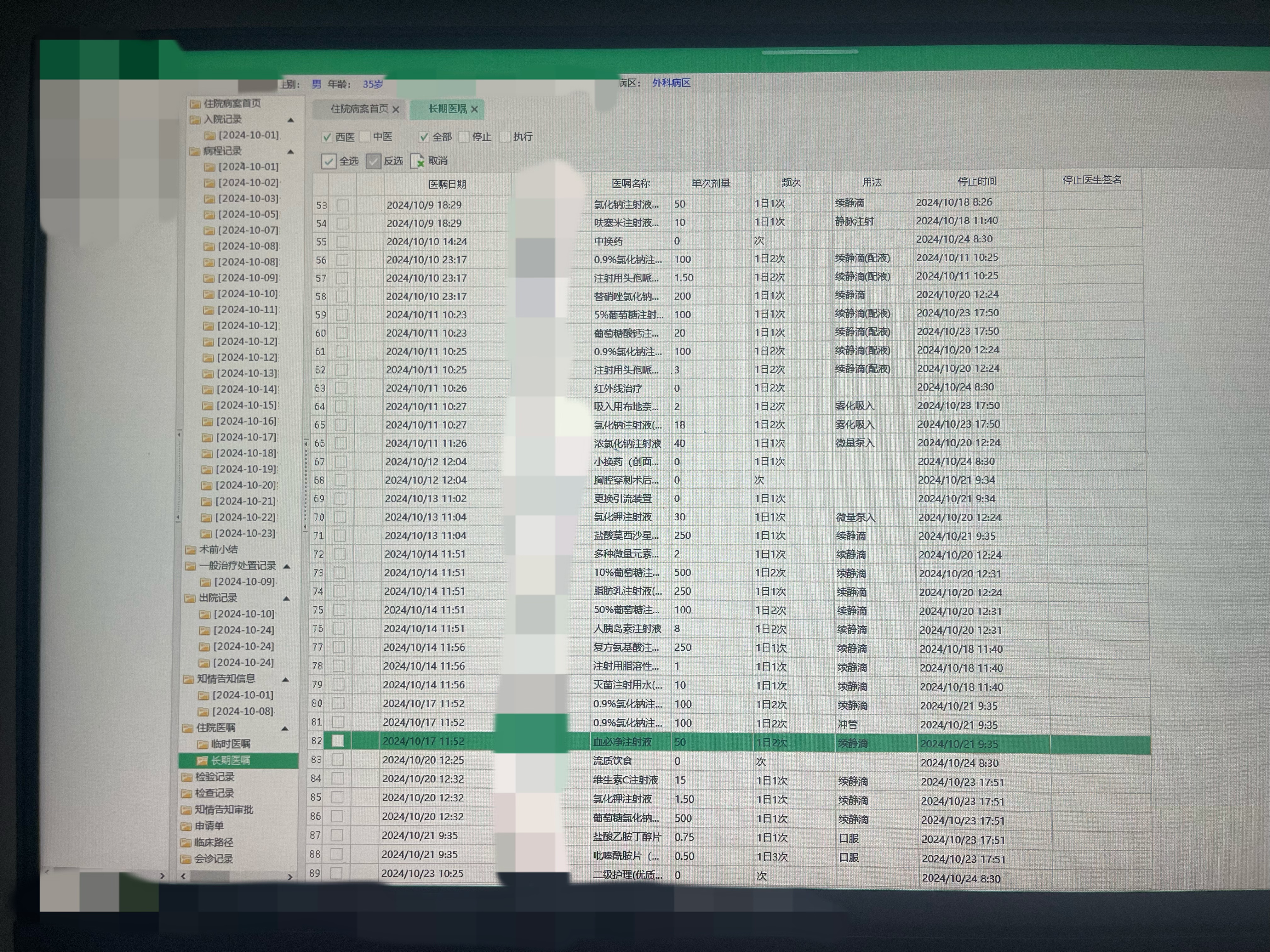Screen dimensions: 1270x952
Task: Click the 全选 checkmark icon
Action: point(329,161)
